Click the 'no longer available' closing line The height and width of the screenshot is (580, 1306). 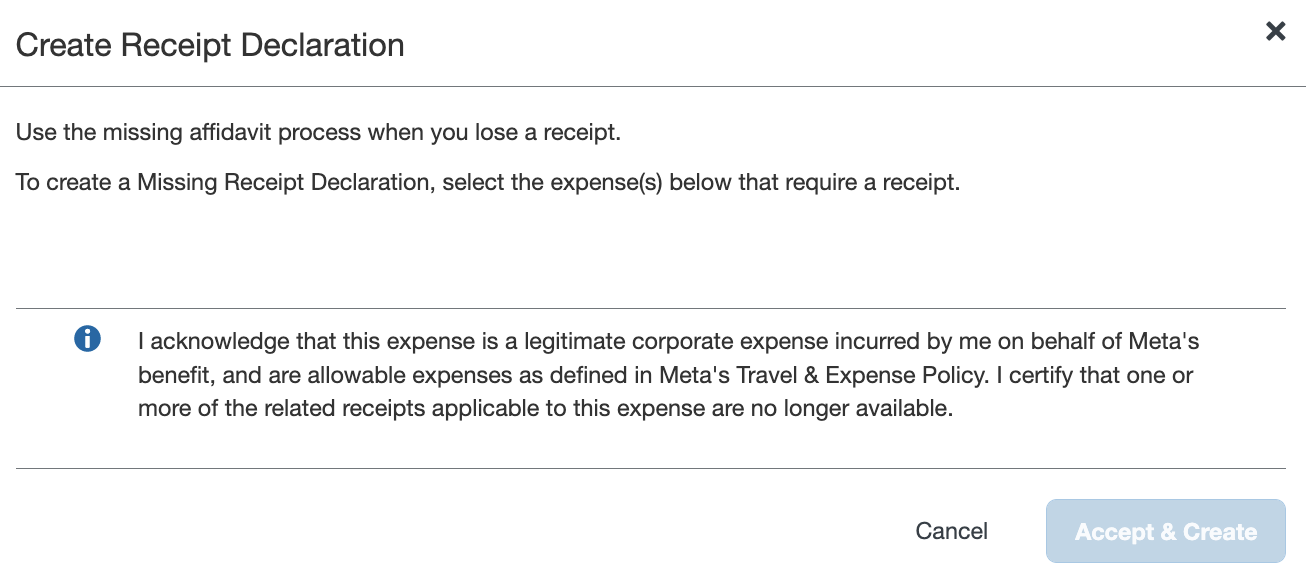545,410
